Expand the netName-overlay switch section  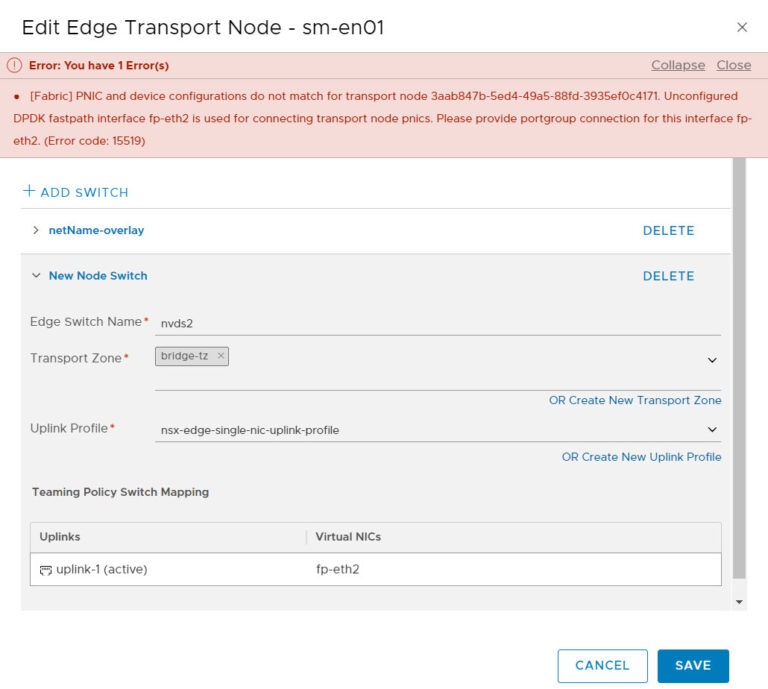click(x=36, y=230)
